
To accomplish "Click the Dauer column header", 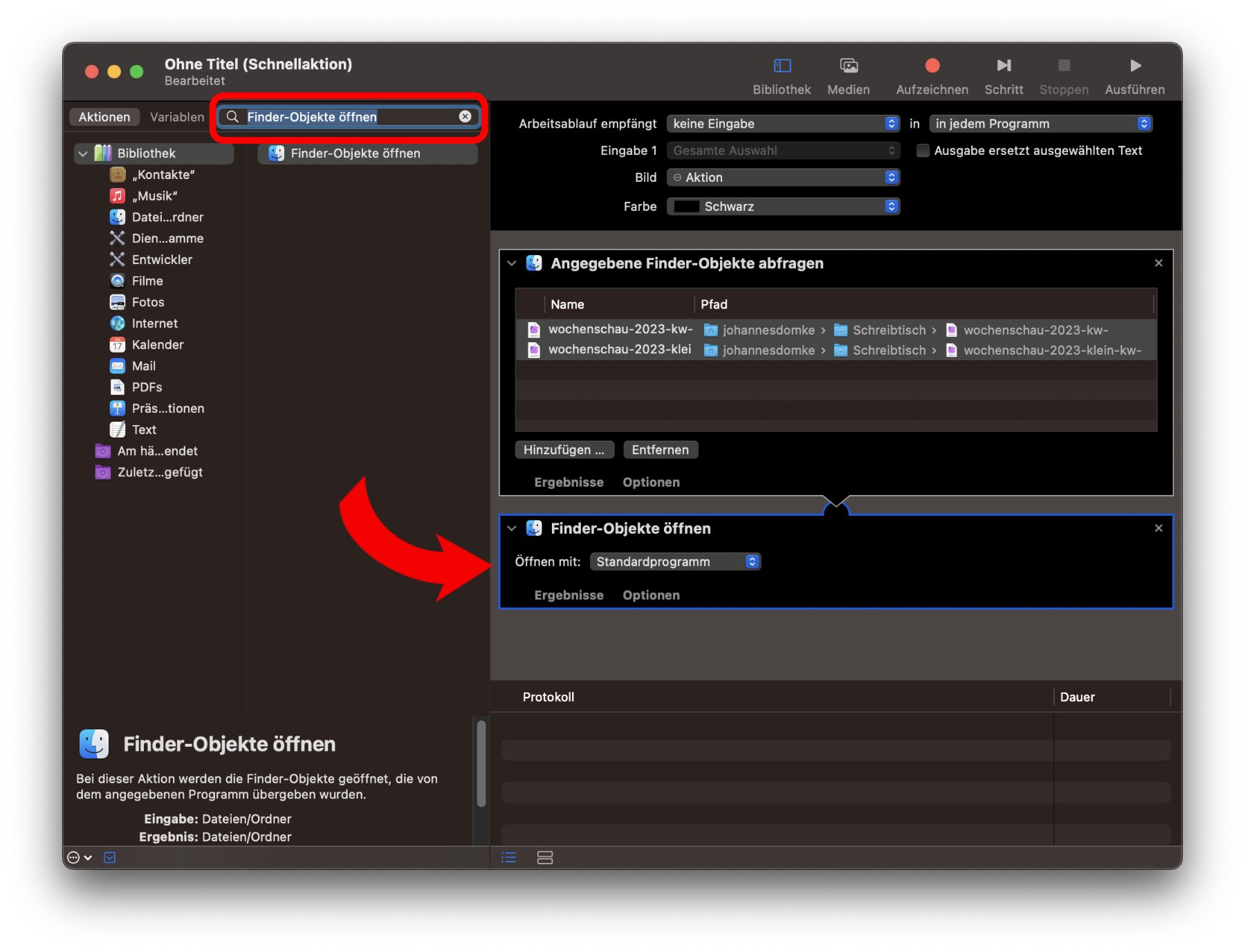I will (1077, 697).
